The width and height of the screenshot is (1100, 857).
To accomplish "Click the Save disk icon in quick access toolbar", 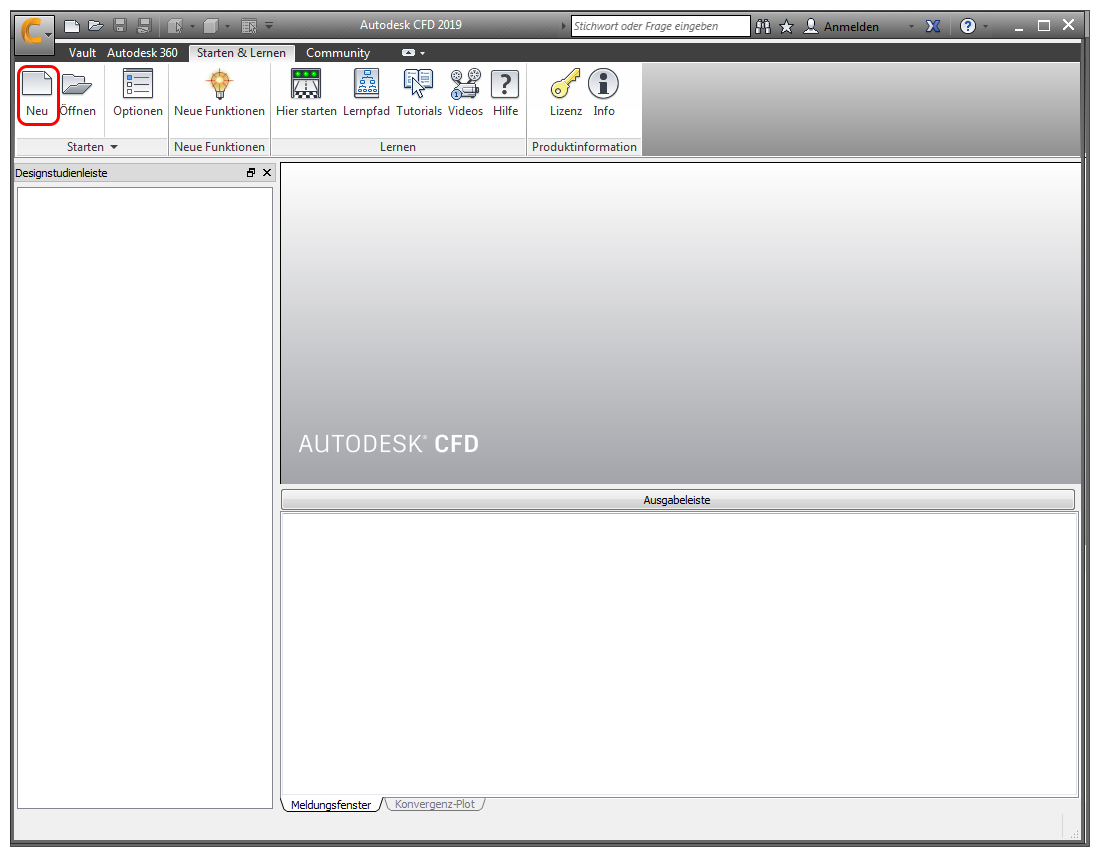I will click(x=120, y=26).
